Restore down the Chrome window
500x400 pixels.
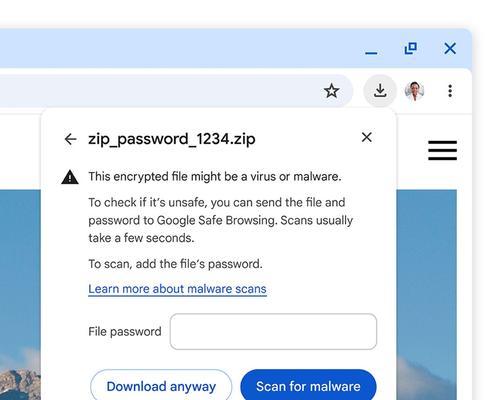[410, 48]
